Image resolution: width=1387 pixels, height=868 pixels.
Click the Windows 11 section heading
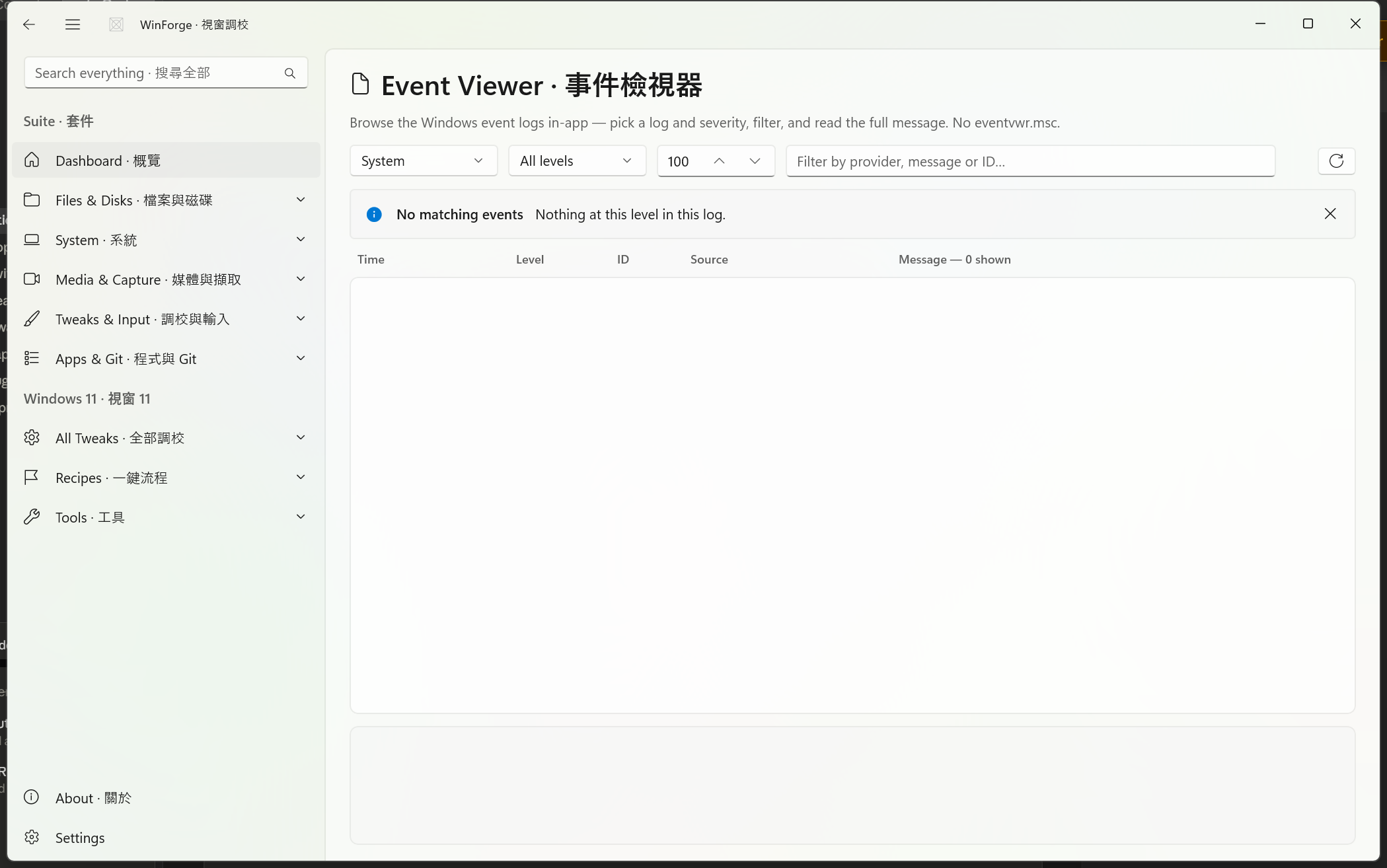click(87, 398)
